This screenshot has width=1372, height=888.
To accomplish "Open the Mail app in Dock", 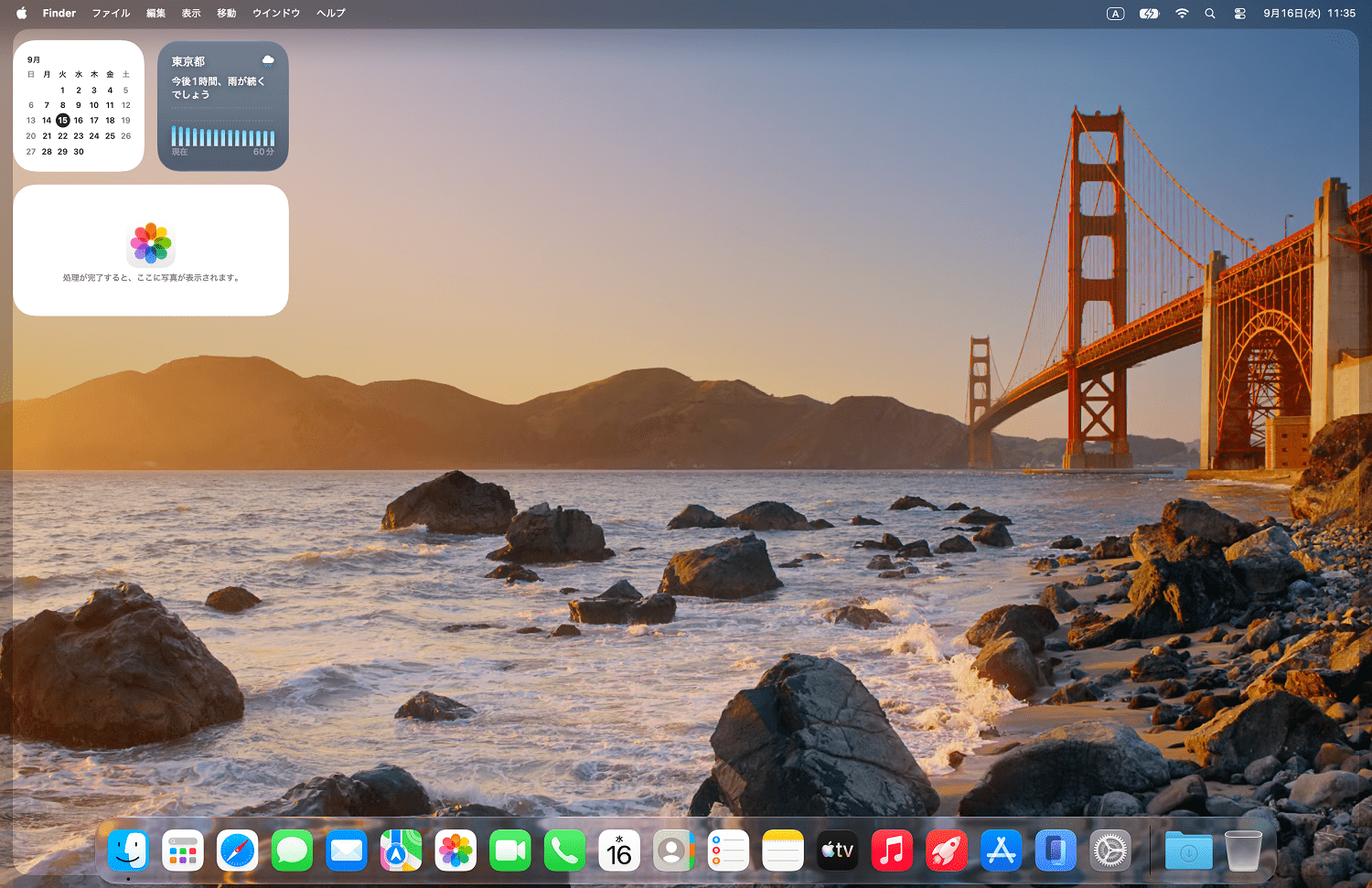I will point(347,851).
